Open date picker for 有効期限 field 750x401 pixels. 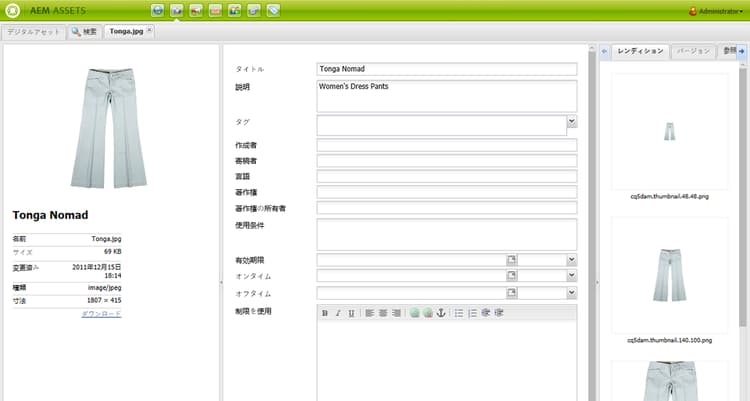tap(511, 260)
